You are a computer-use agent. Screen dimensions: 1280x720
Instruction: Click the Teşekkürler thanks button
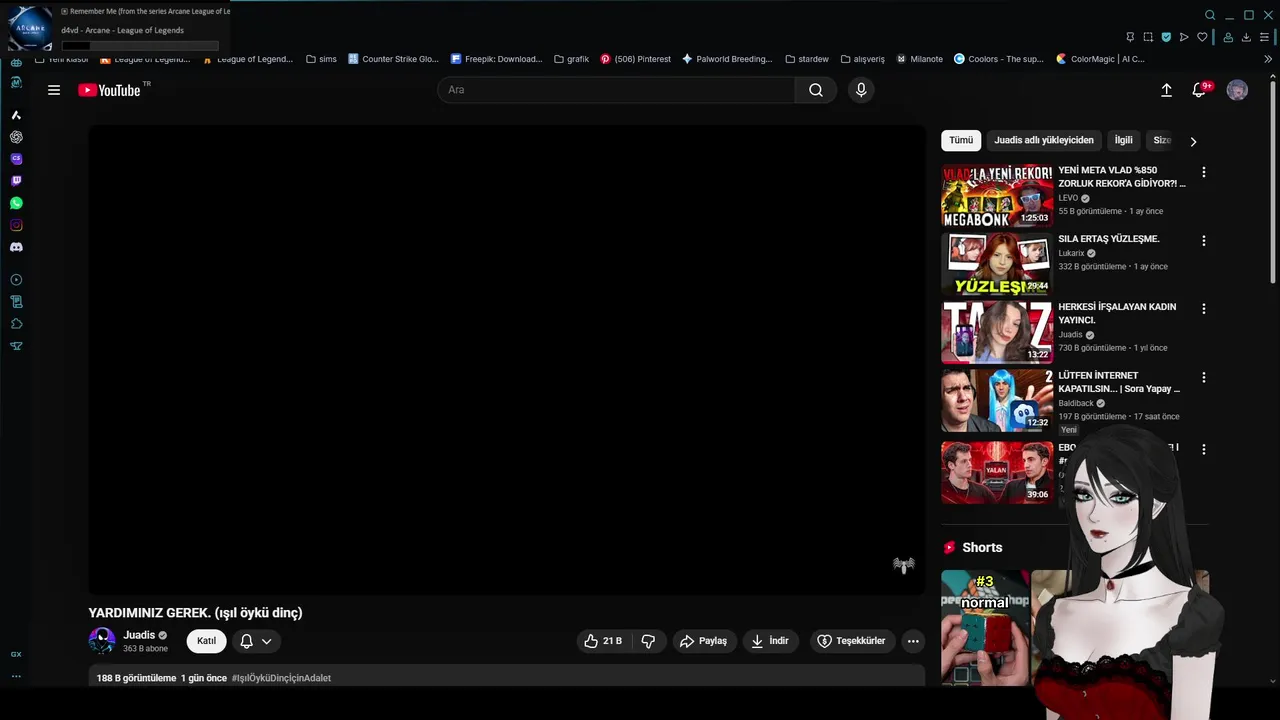(x=851, y=641)
